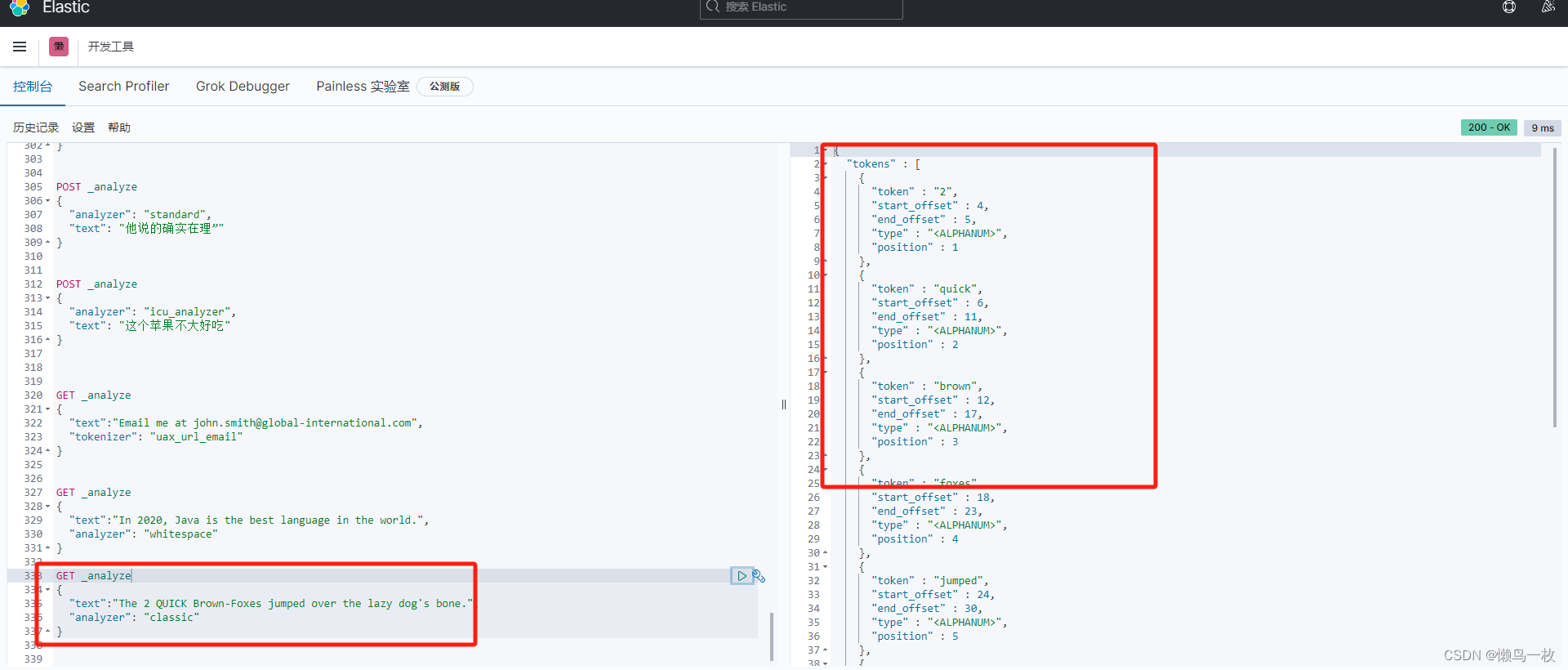Fold the closing brace at line 316
This screenshot has width=1568, height=670.
[x=47, y=340]
